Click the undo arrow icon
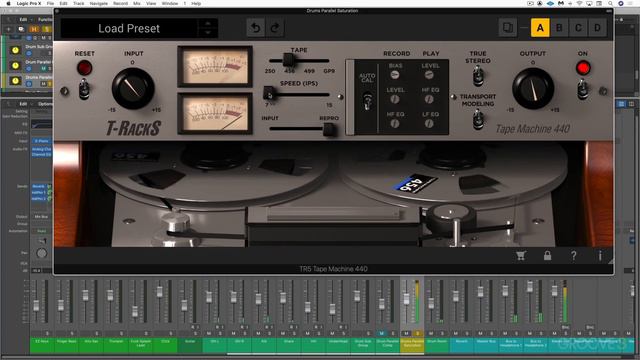 point(256,28)
